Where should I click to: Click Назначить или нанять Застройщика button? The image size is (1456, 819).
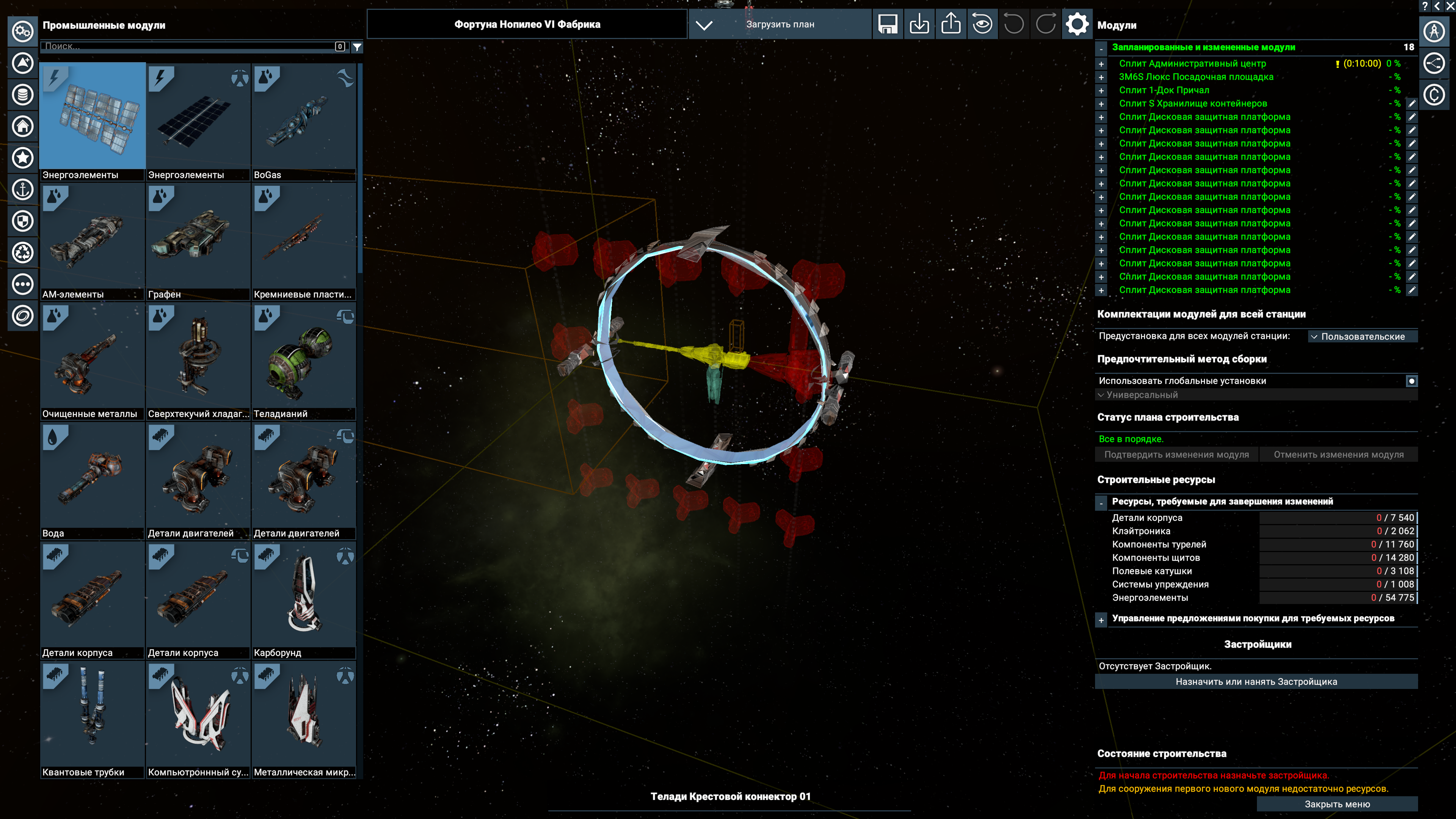coord(1256,682)
